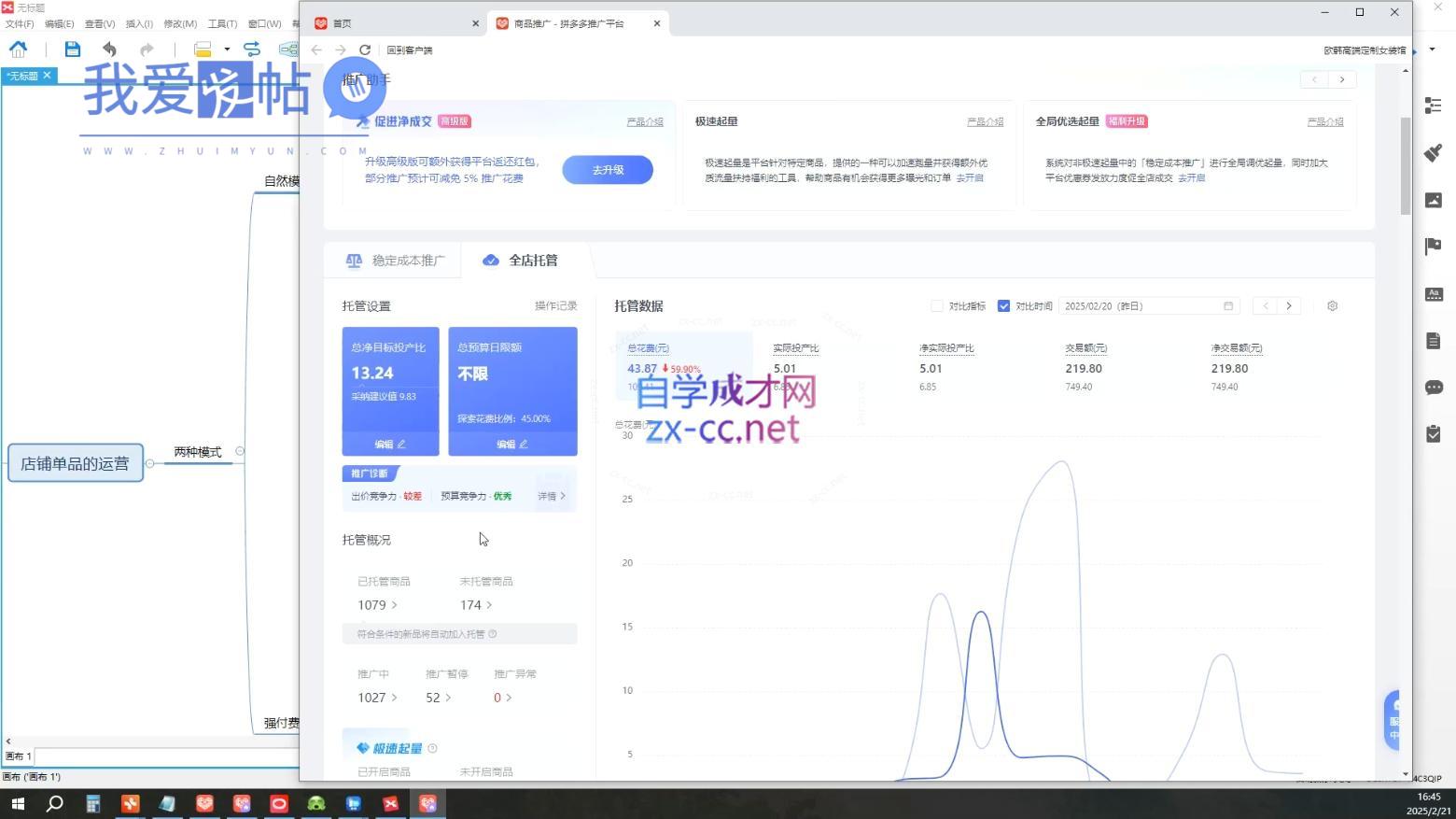This screenshot has width=1456, height=819.
Task: Open XMind image panel icon in right sidebar
Action: [x=1434, y=200]
